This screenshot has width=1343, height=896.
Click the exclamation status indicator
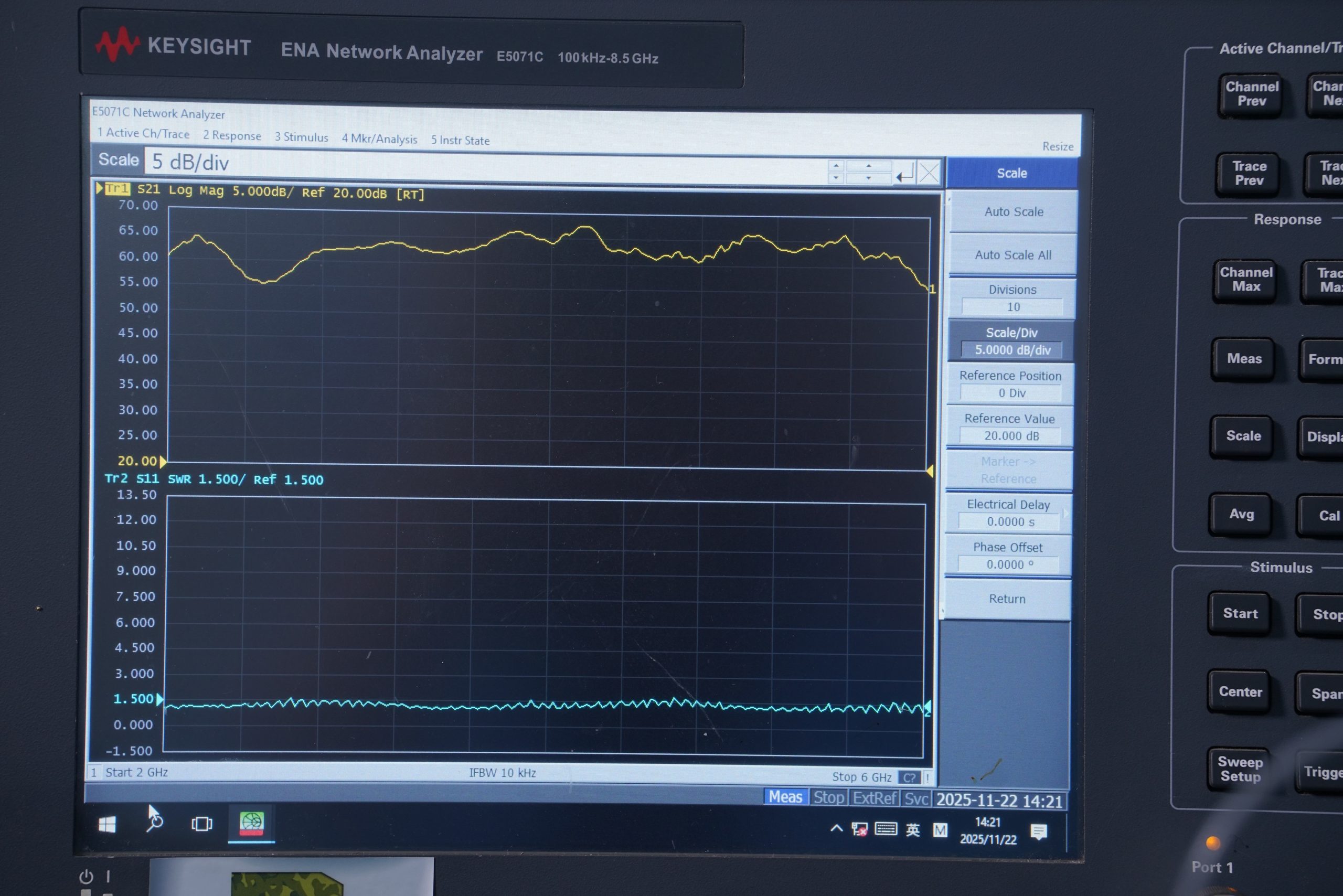tap(927, 778)
